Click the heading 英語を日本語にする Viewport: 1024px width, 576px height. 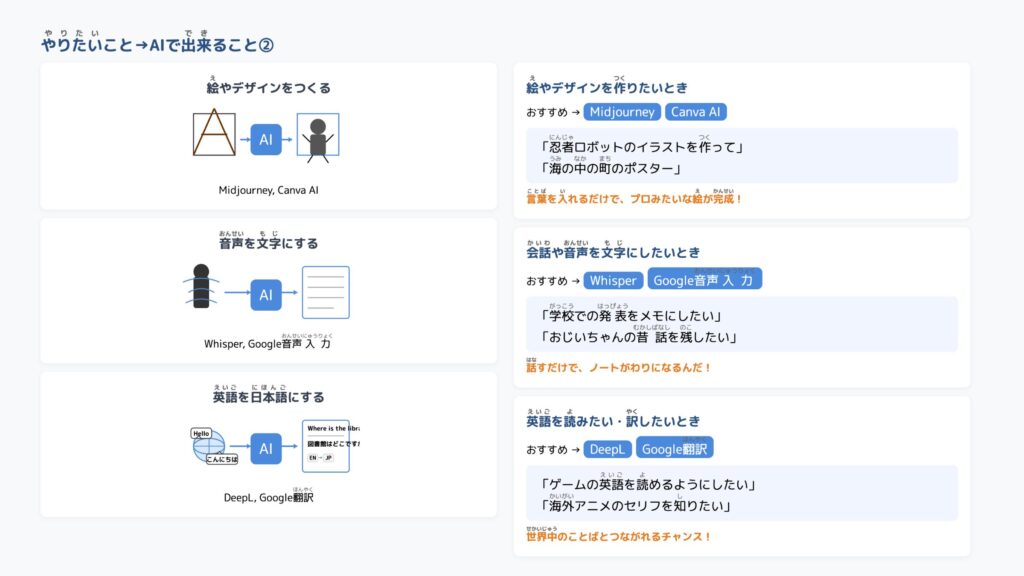pyautogui.click(x=268, y=394)
